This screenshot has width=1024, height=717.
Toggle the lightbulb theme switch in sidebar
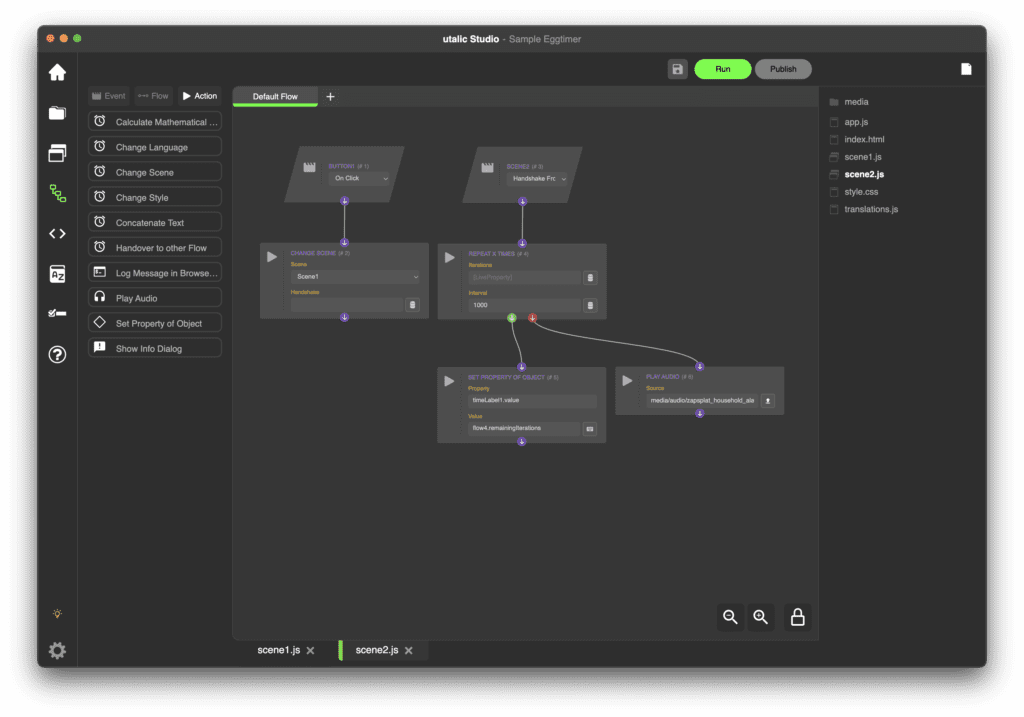pyautogui.click(x=57, y=613)
